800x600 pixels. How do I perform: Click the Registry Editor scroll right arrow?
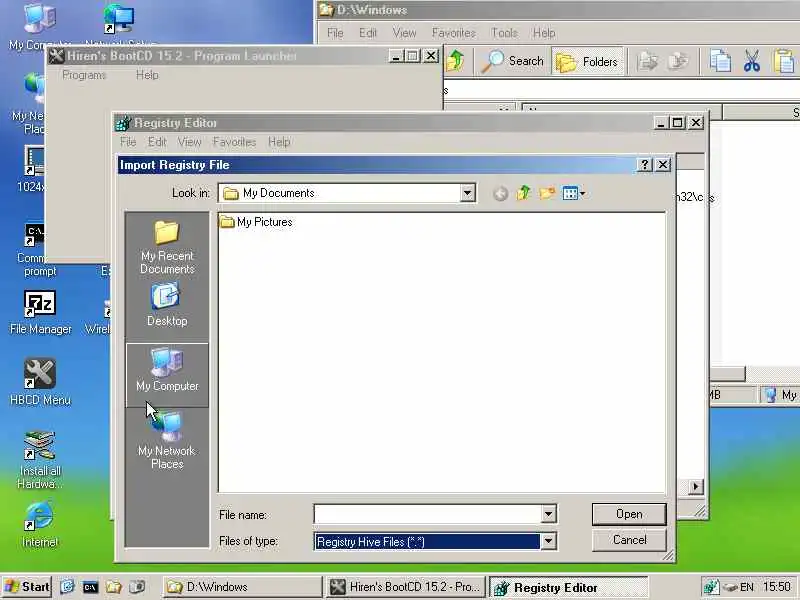[x=695, y=487]
